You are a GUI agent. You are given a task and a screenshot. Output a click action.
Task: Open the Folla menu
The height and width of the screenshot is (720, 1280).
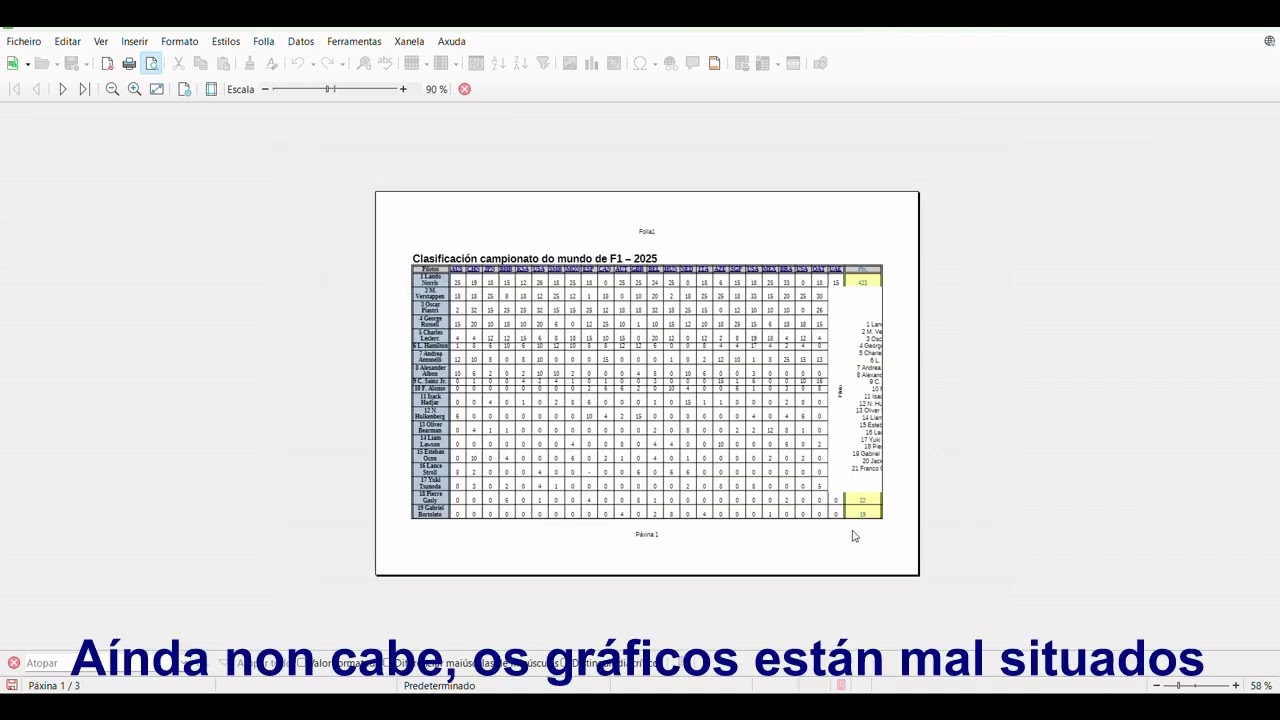click(x=264, y=42)
